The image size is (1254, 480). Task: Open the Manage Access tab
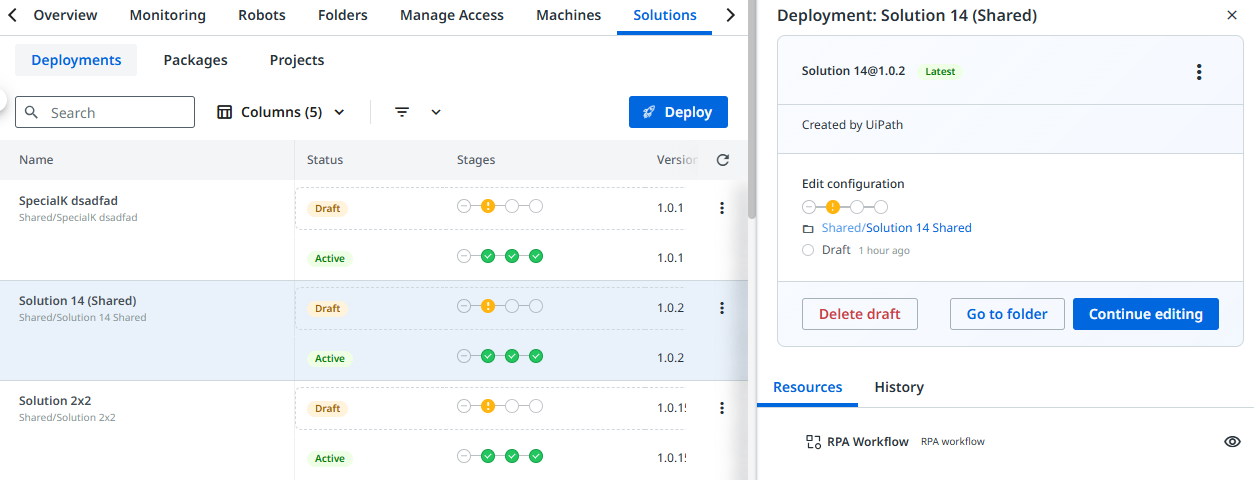pyautogui.click(x=452, y=15)
